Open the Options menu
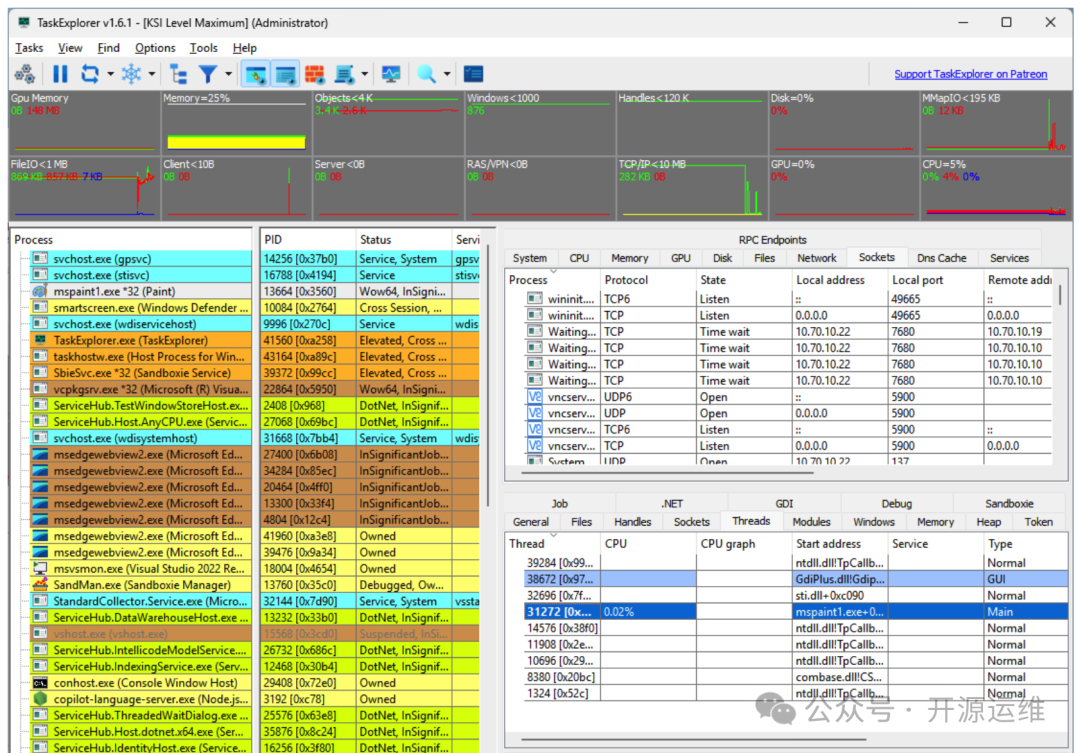 point(155,48)
